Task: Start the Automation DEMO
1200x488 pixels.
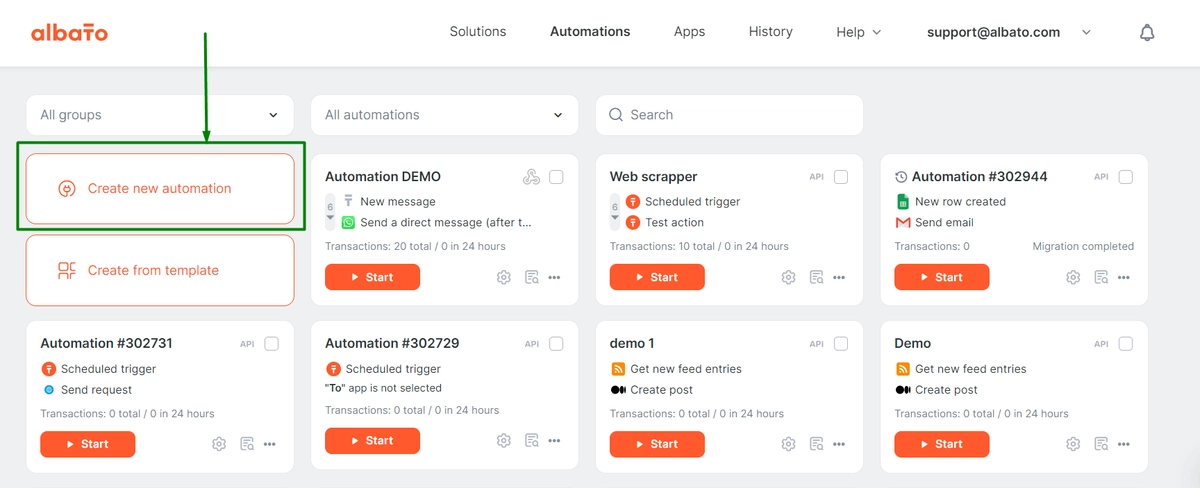Action: (373, 277)
